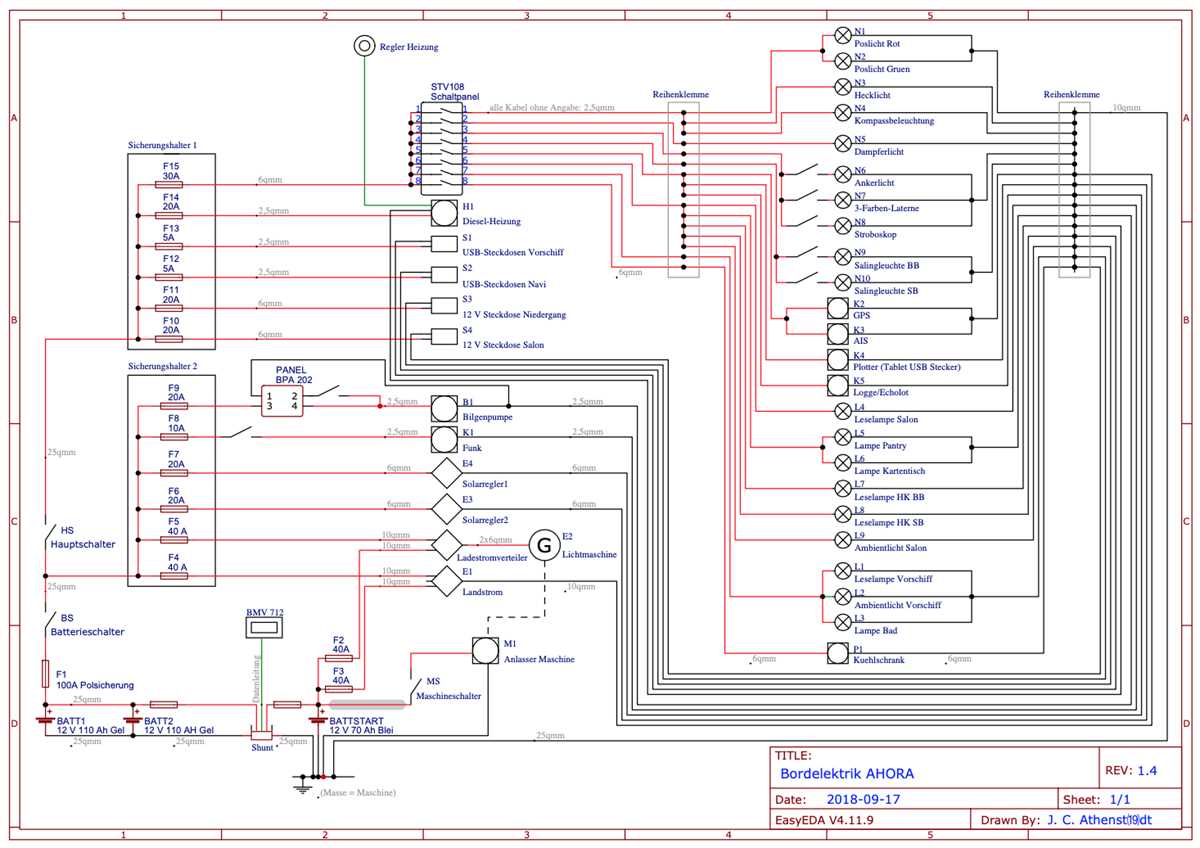Click the Regler Heizung circular symbol
This screenshot has width=1200, height=848.
[x=365, y=47]
